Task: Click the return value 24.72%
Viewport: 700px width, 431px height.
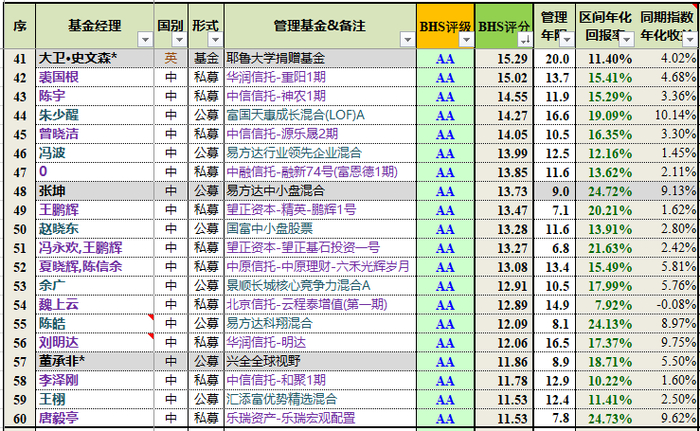Action: pos(610,191)
